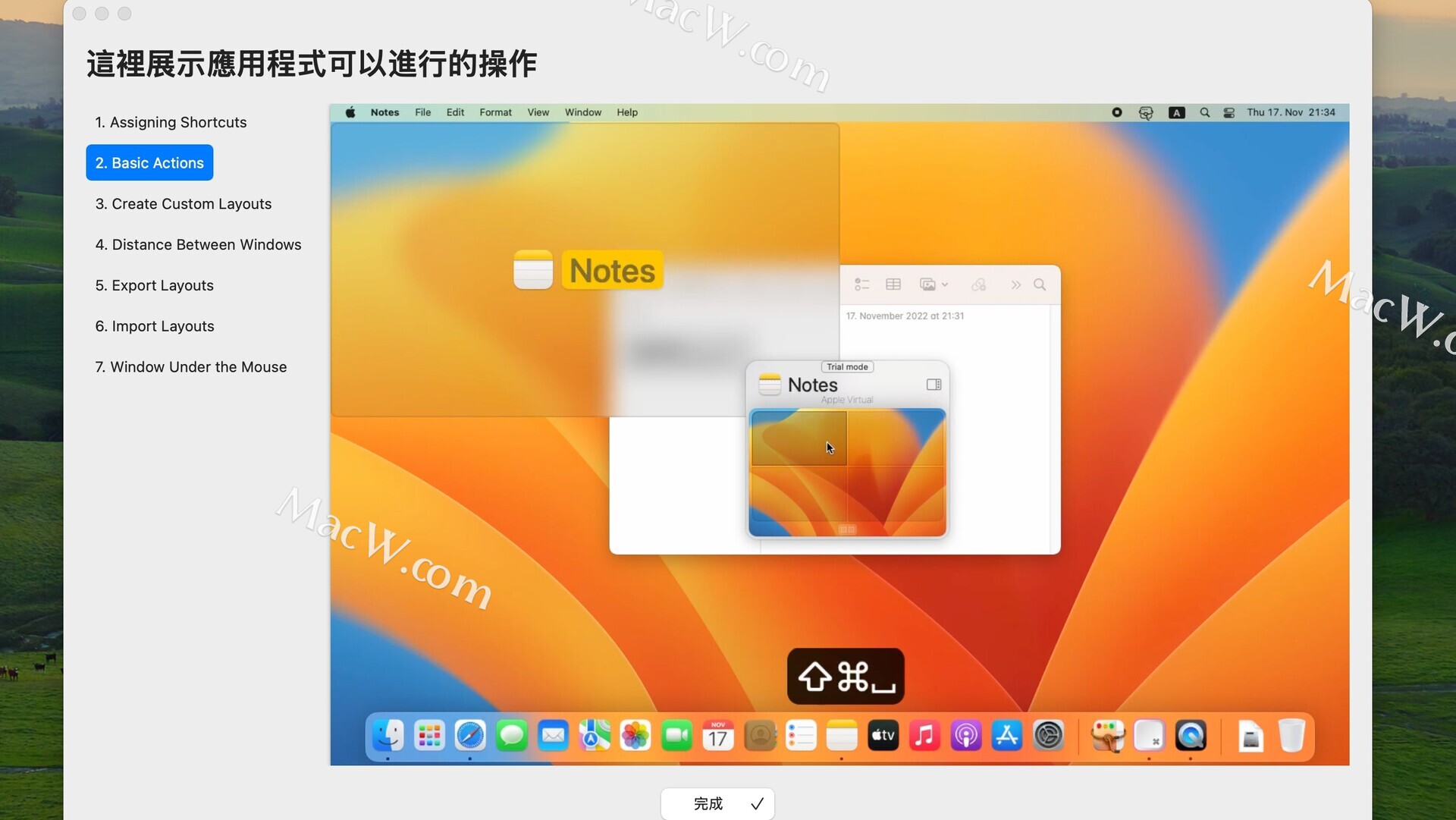Open '3. Create Custom Layouts' section
The height and width of the screenshot is (820, 1456).
click(183, 203)
